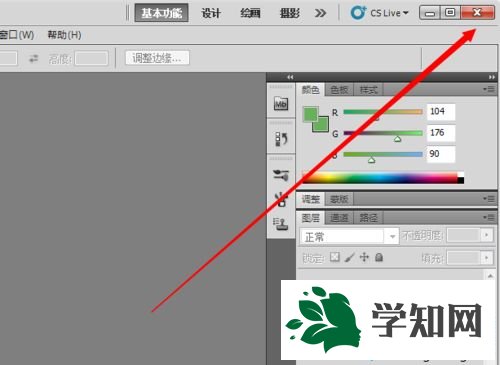
Task: Select the 通道 channels tab
Action: click(x=339, y=218)
